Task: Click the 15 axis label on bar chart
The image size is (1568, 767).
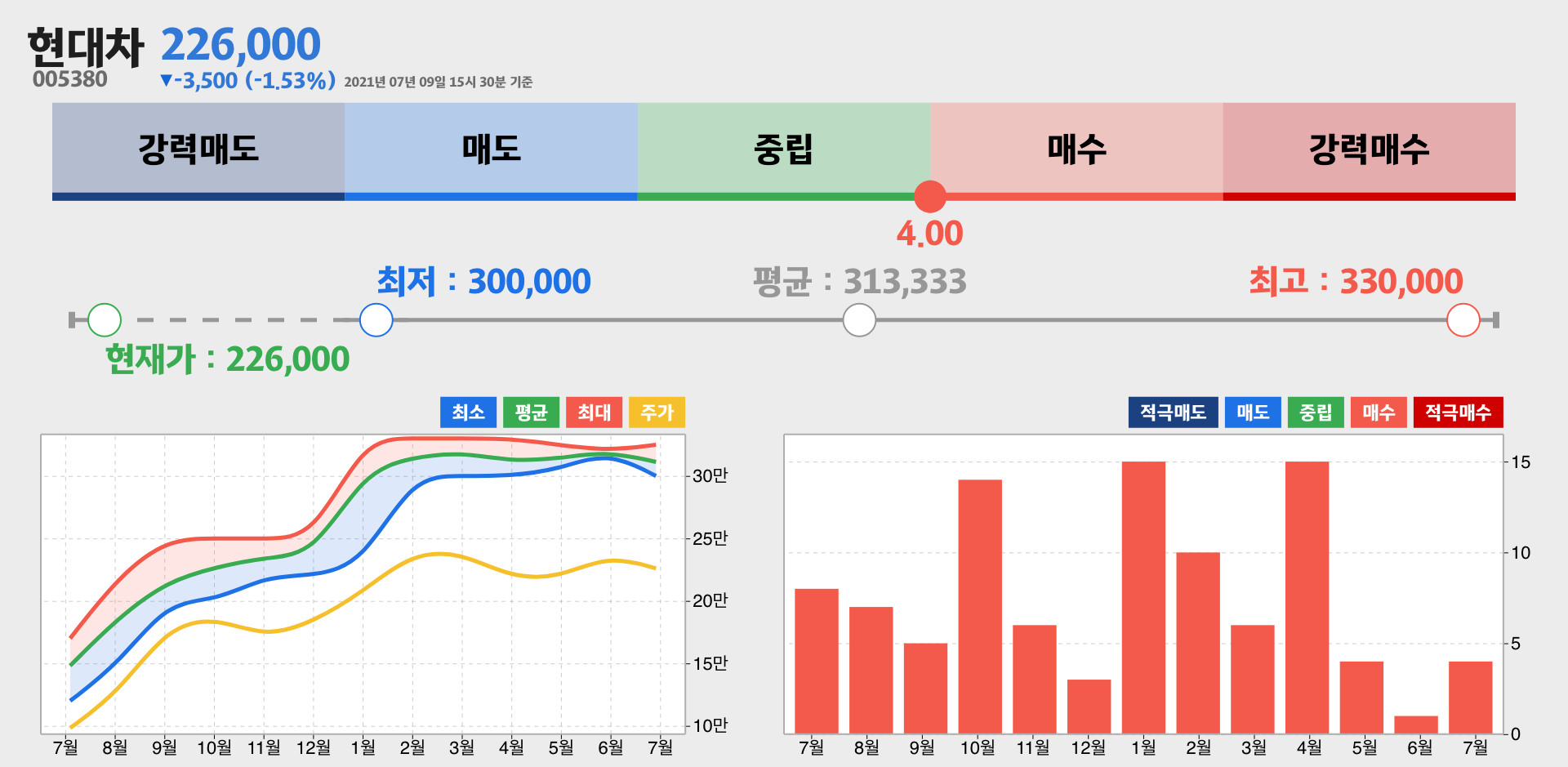Action: 1521,462
